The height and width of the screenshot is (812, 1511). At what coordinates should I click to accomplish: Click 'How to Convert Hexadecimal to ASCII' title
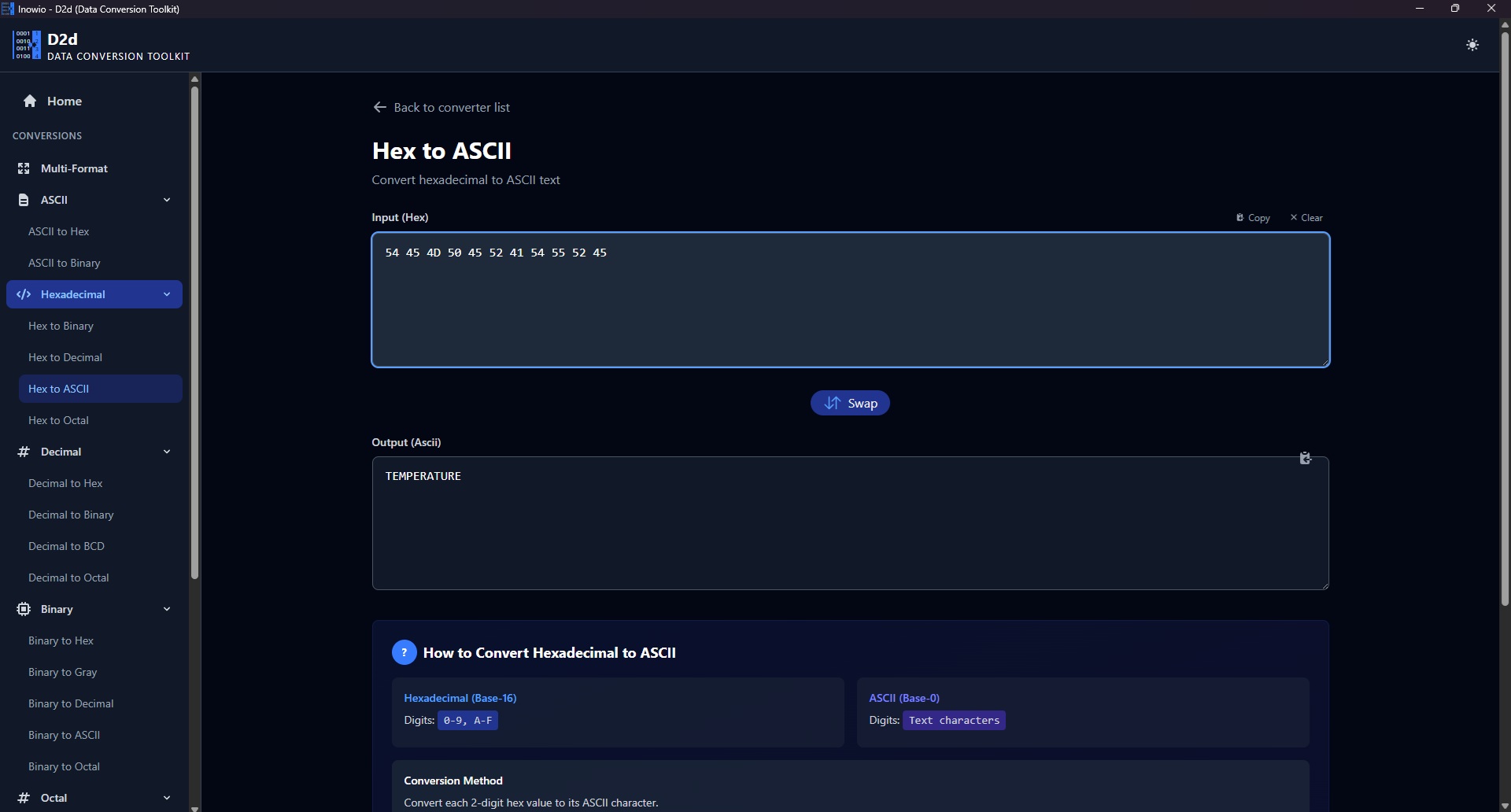pos(549,652)
